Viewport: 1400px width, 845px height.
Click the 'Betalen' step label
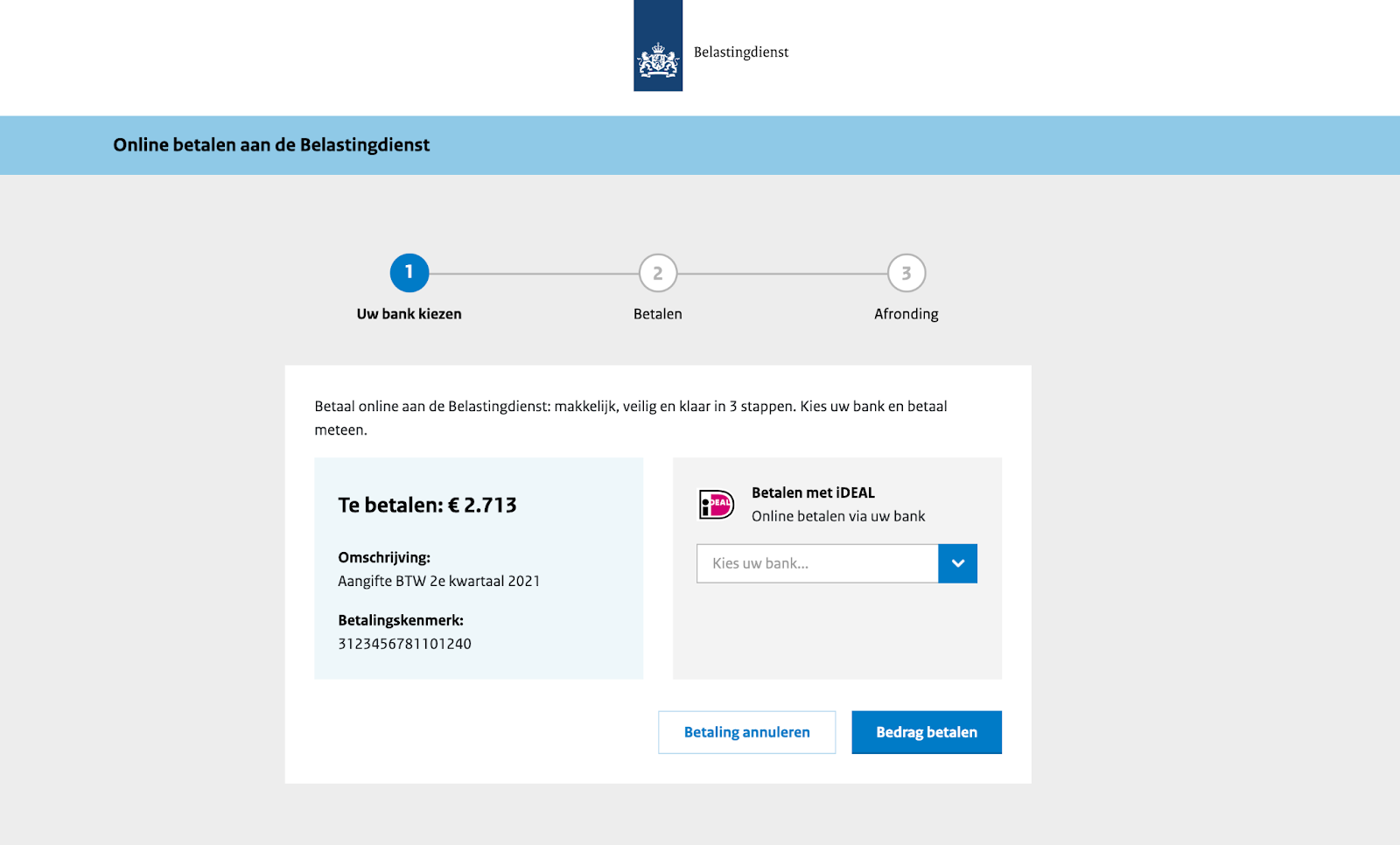[658, 314]
